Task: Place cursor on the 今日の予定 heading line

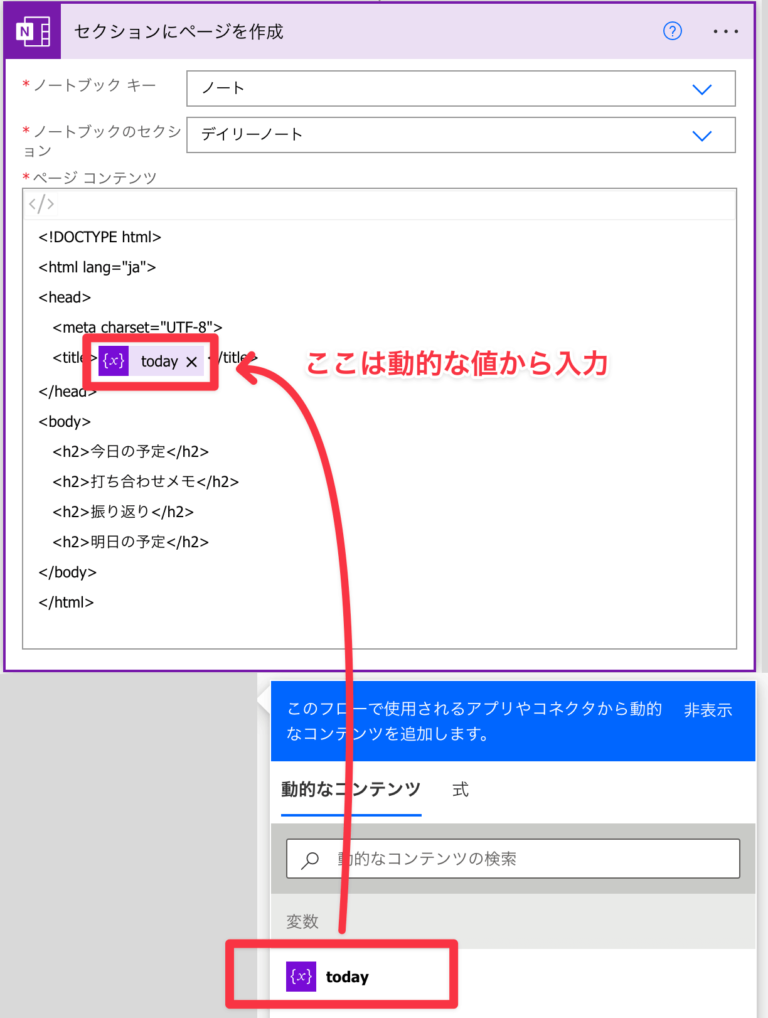Action: click(x=131, y=452)
